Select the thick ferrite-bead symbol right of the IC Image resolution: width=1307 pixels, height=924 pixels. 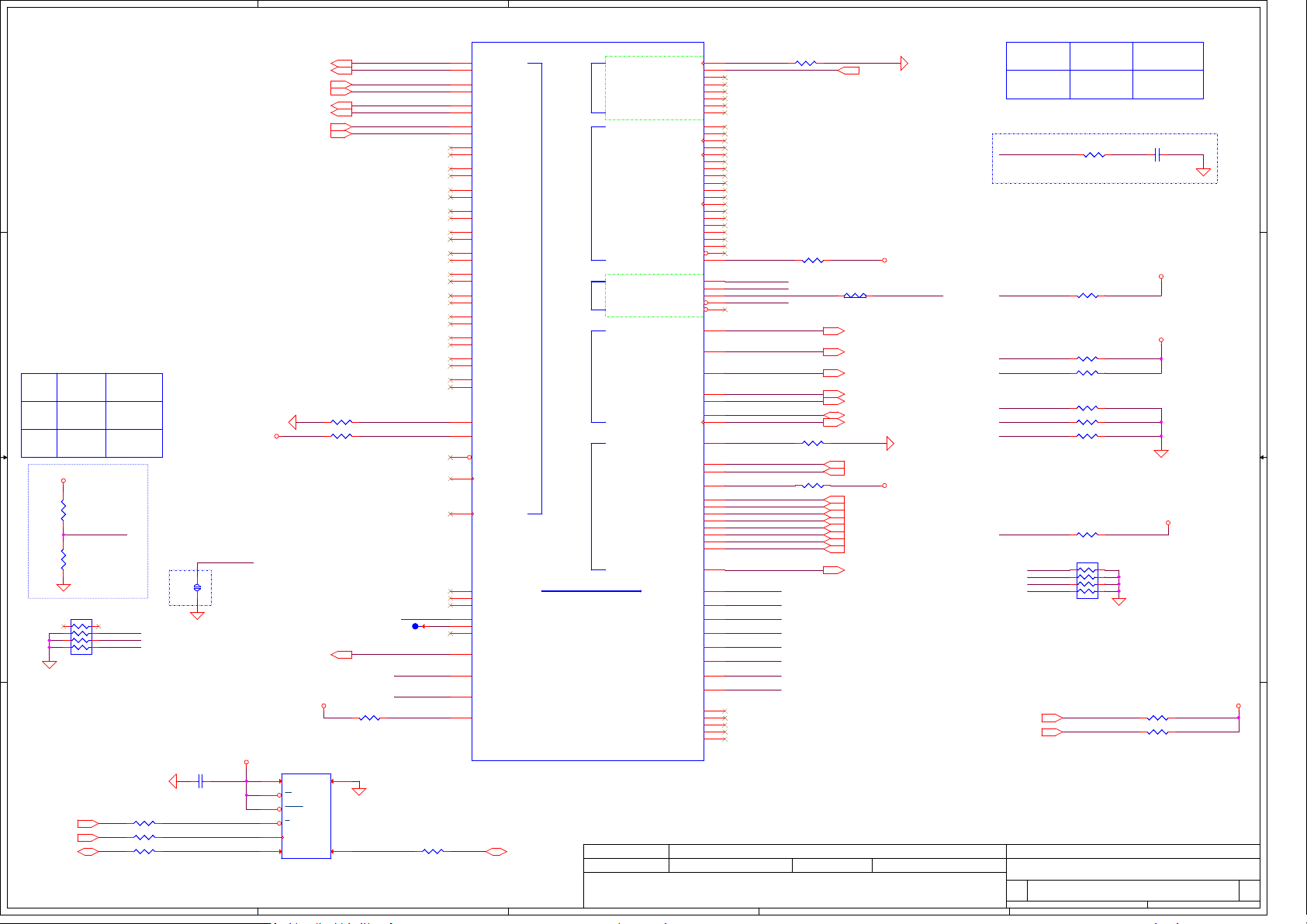pyautogui.click(x=855, y=296)
